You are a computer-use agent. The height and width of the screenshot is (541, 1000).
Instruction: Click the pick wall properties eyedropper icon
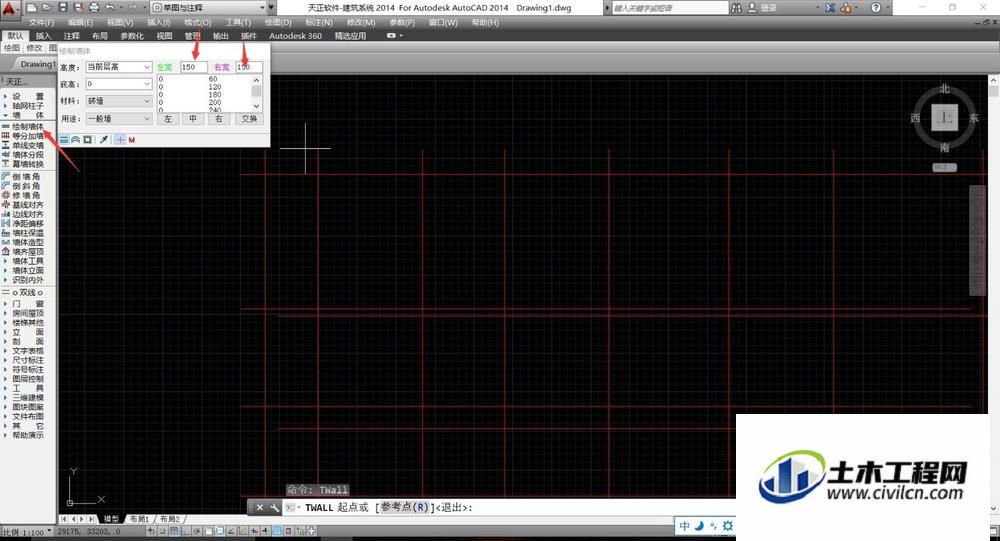tap(104, 140)
